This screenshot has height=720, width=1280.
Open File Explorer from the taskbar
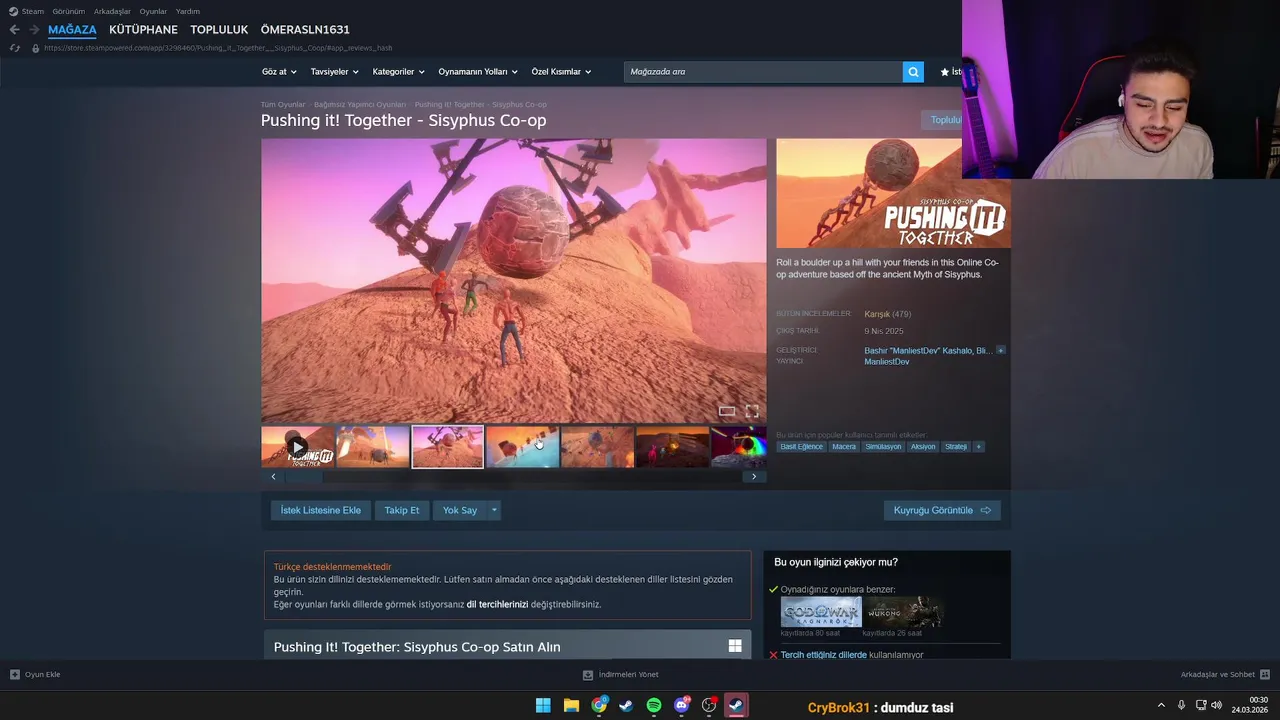coord(571,706)
